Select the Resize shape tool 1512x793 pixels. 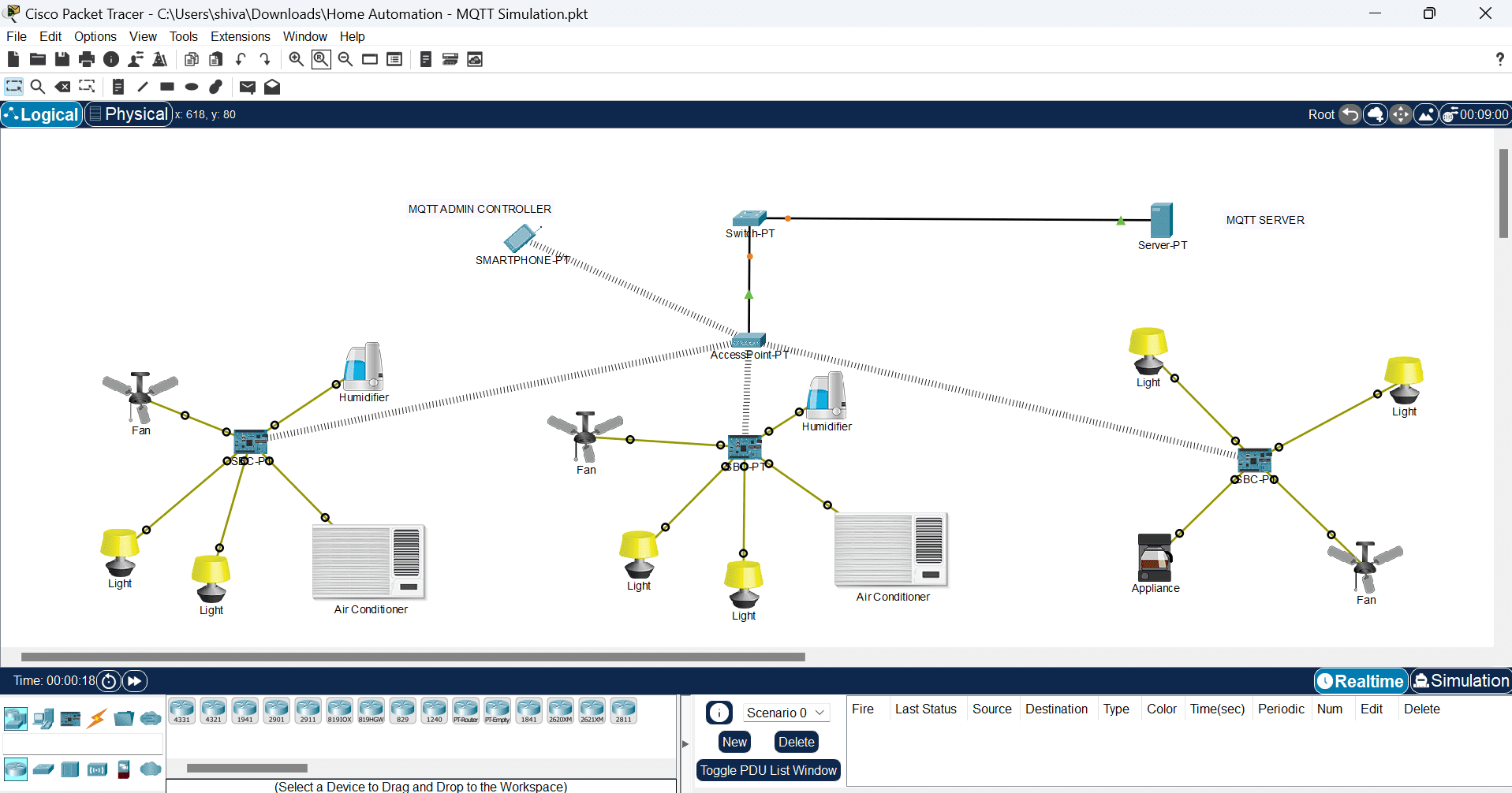(87, 87)
